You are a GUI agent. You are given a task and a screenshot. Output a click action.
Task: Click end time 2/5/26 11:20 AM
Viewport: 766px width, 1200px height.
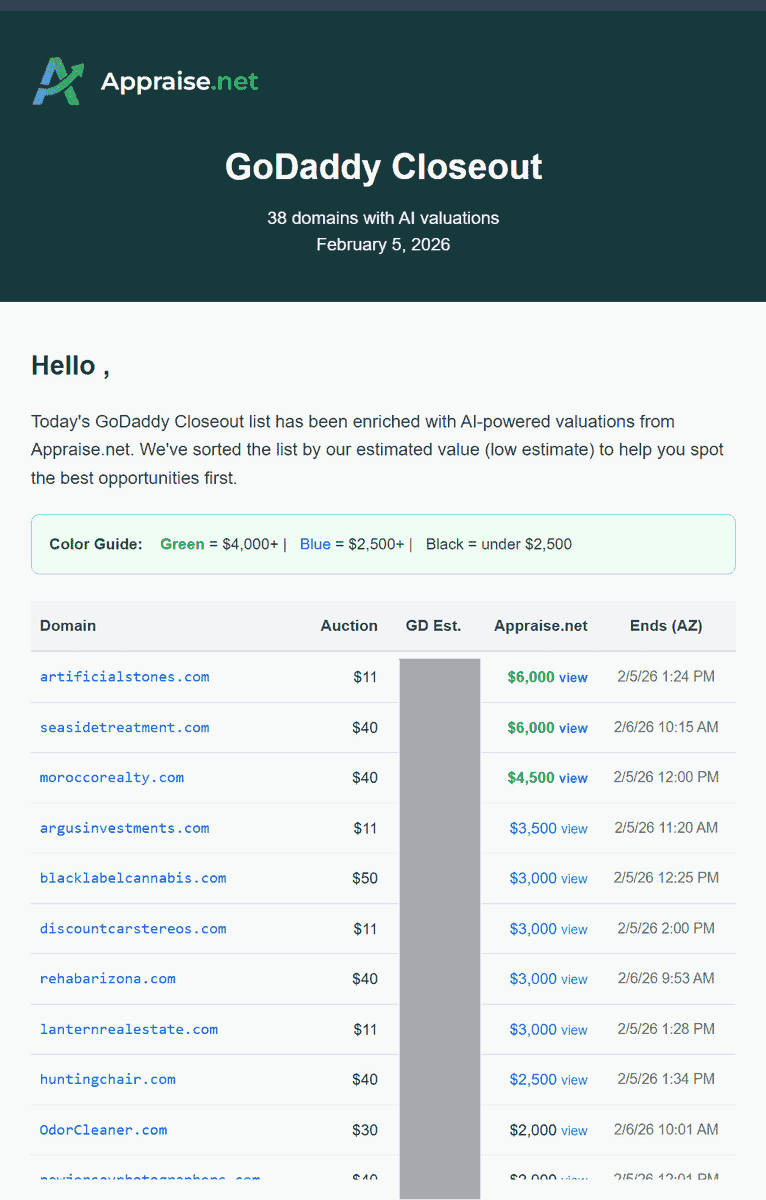coord(666,828)
